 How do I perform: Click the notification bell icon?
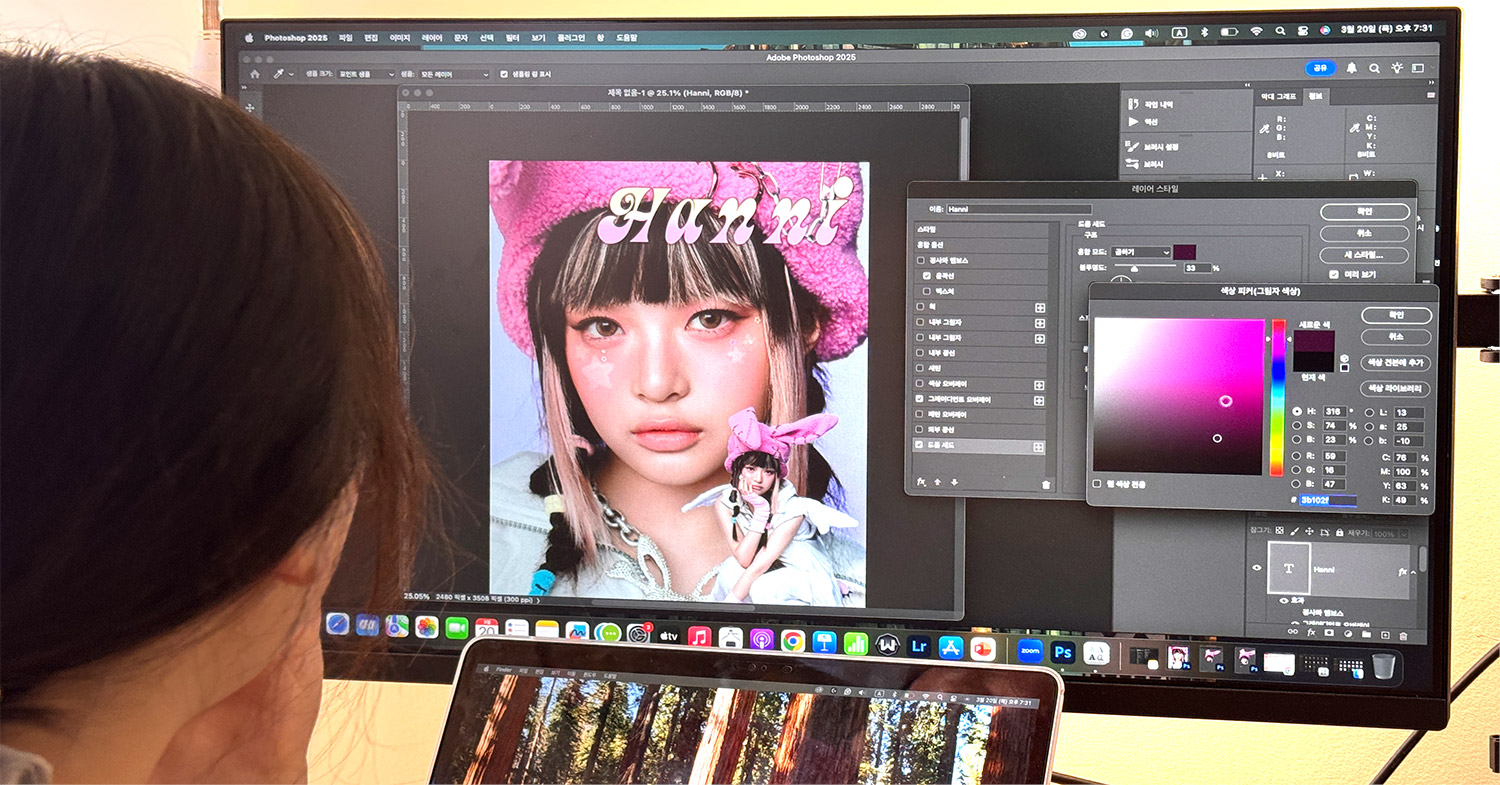pyautogui.click(x=1352, y=68)
